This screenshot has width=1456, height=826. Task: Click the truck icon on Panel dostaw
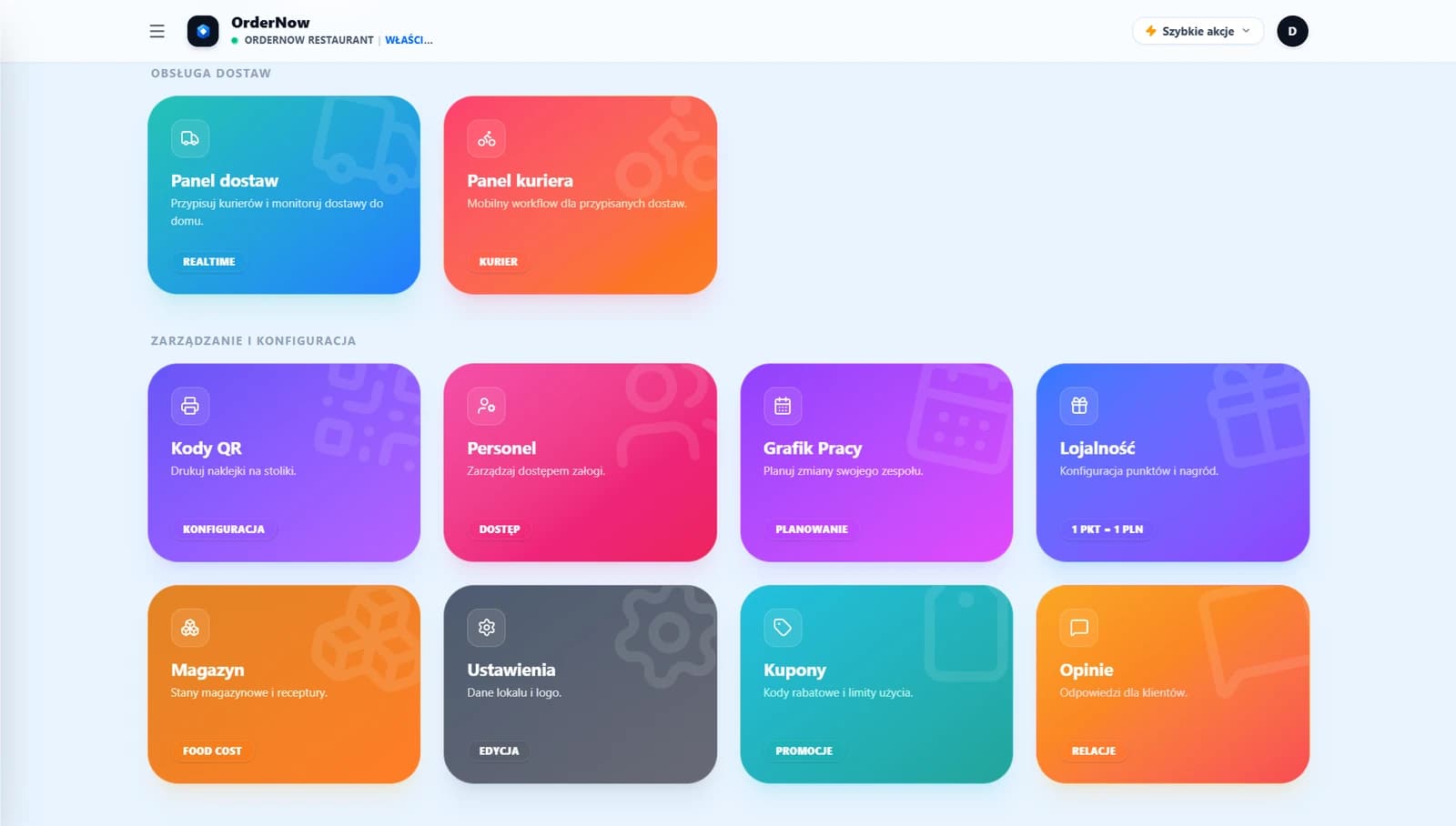[x=190, y=138]
